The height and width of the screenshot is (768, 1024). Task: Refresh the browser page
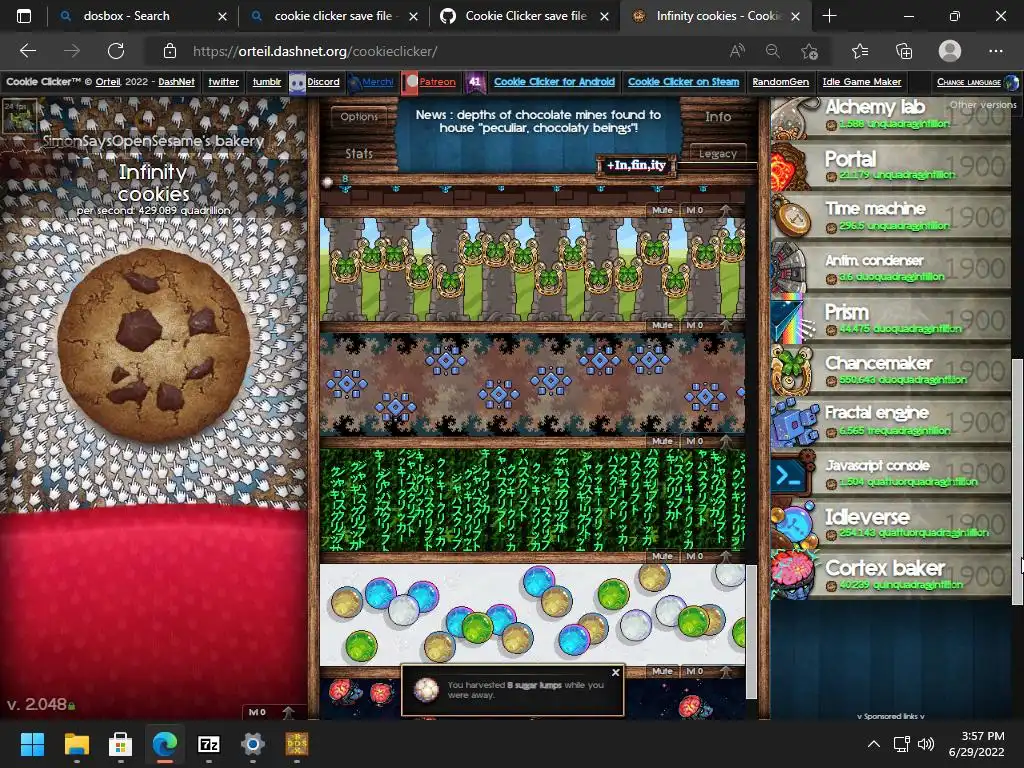[116, 51]
